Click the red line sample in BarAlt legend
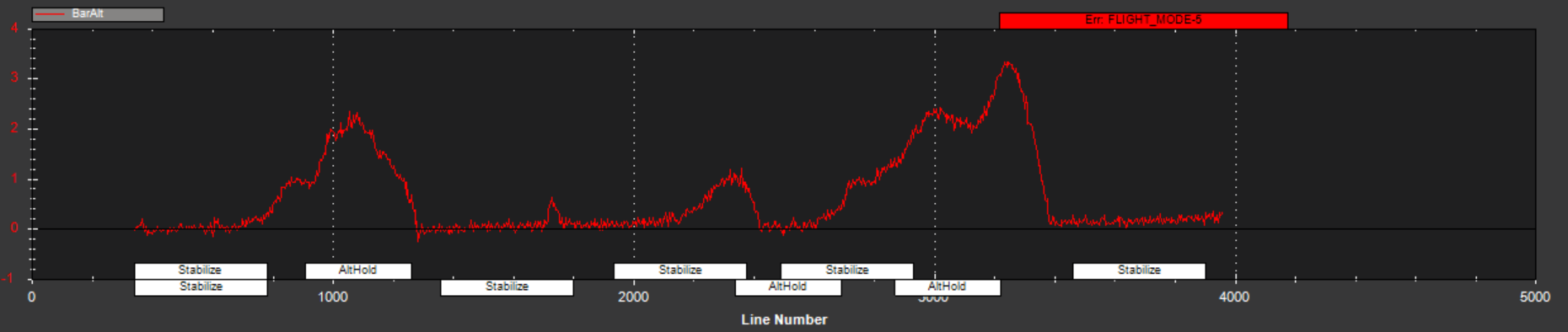Image resolution: width=1568 pixels, height=332 pixels. 51,14
